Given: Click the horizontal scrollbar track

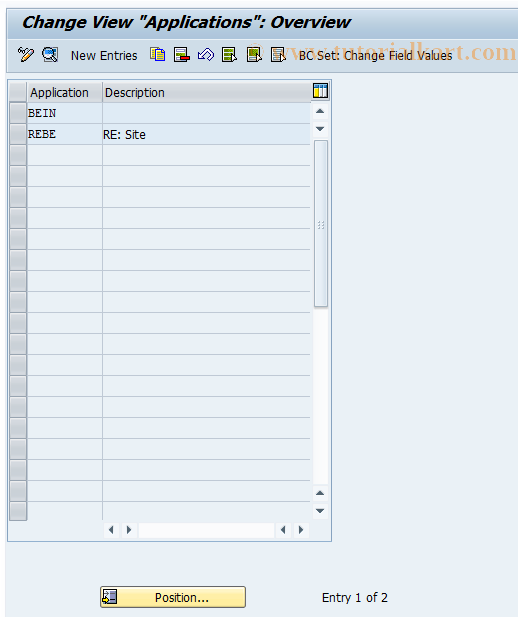Looking at the screenshot, I should click(x=206, y=530).
